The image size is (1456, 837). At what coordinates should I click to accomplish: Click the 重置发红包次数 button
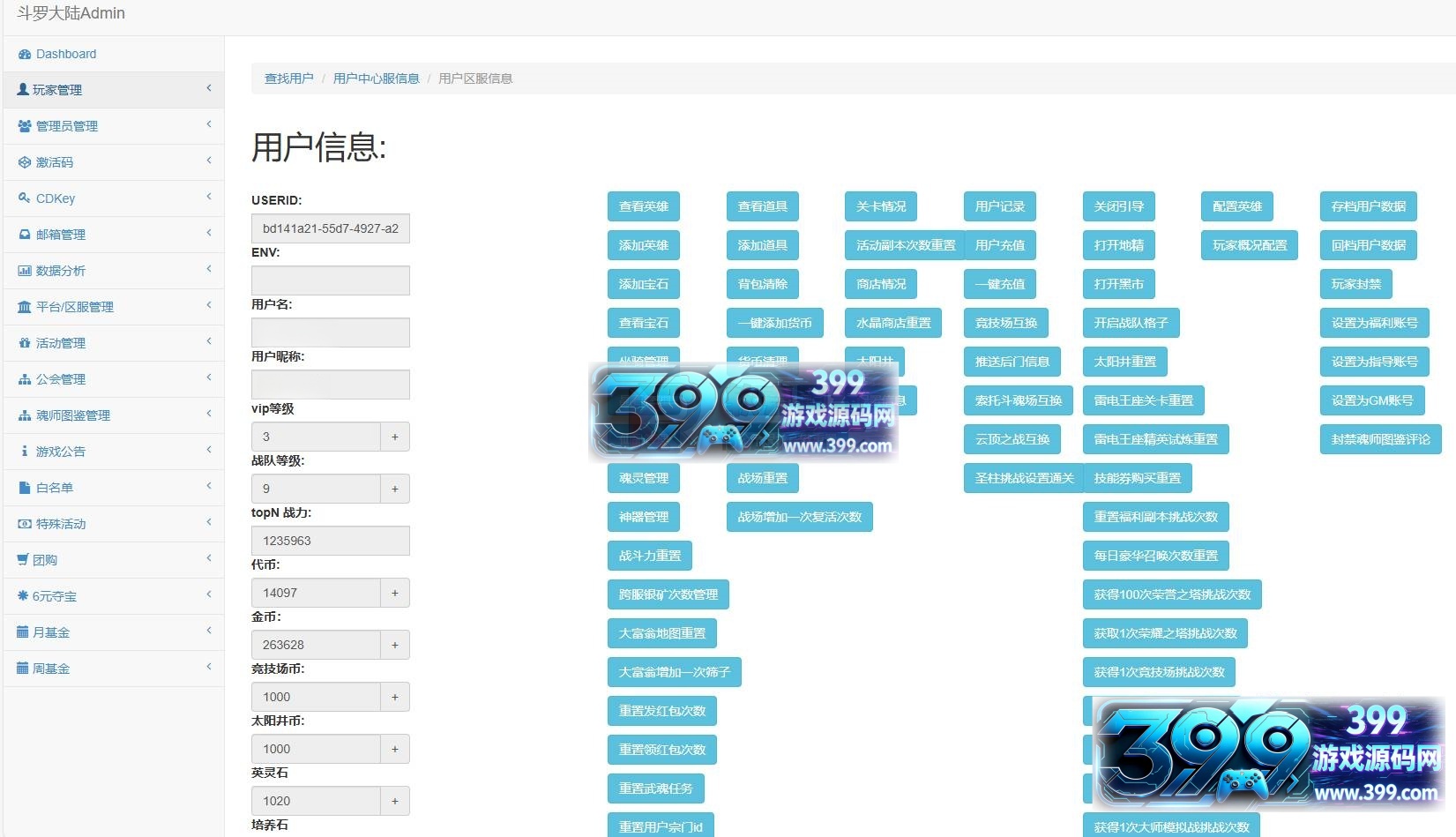click(x=662, y=711)
